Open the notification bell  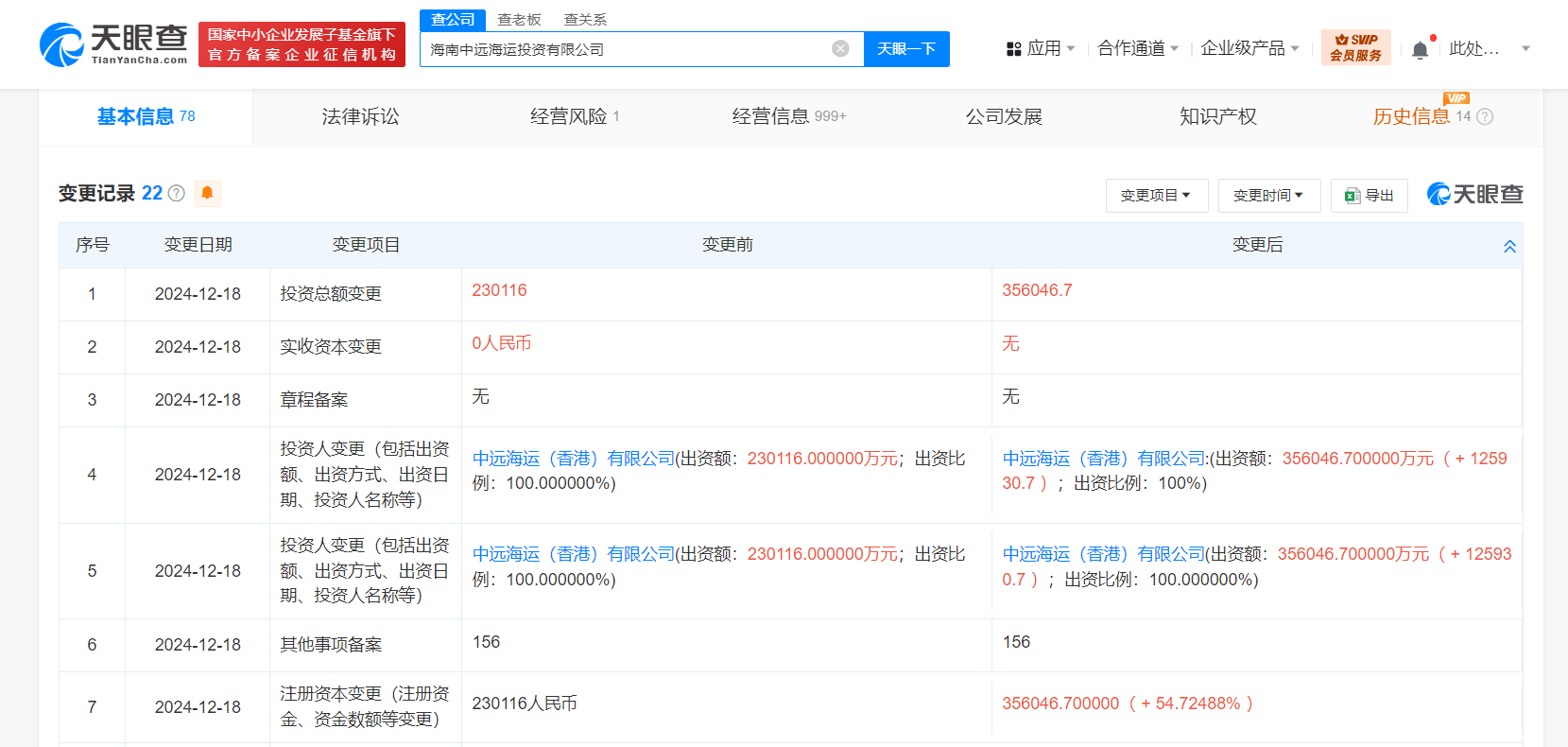click(1420, 49)
